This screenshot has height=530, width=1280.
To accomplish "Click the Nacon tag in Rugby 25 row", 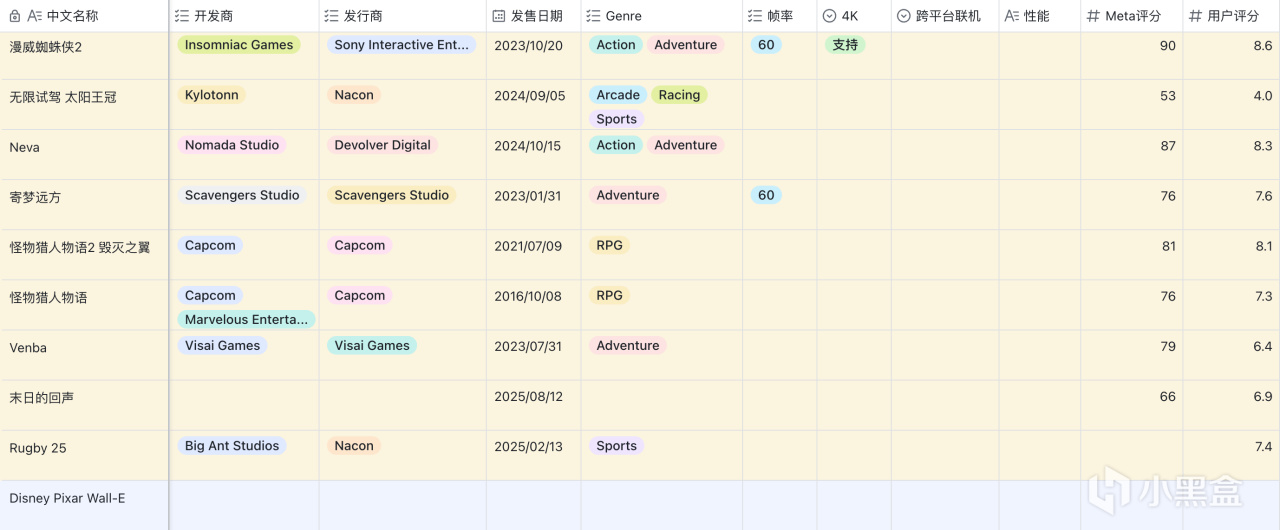I will point(354,446).
